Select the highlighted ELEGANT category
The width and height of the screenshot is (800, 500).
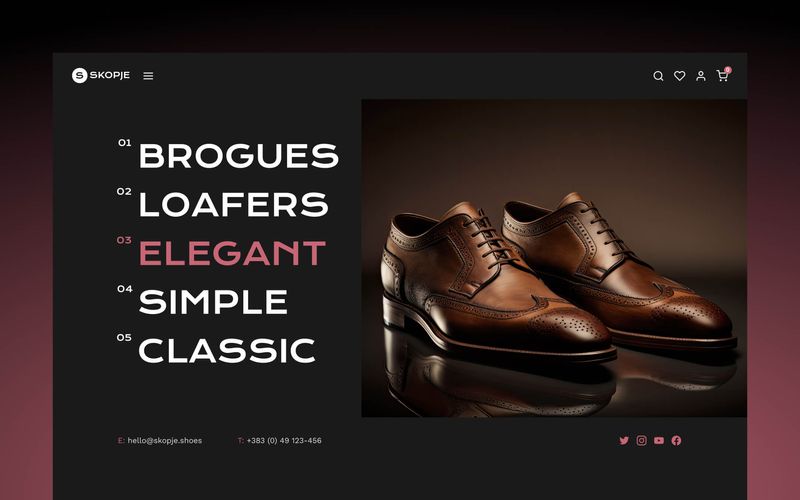[232, 253]
